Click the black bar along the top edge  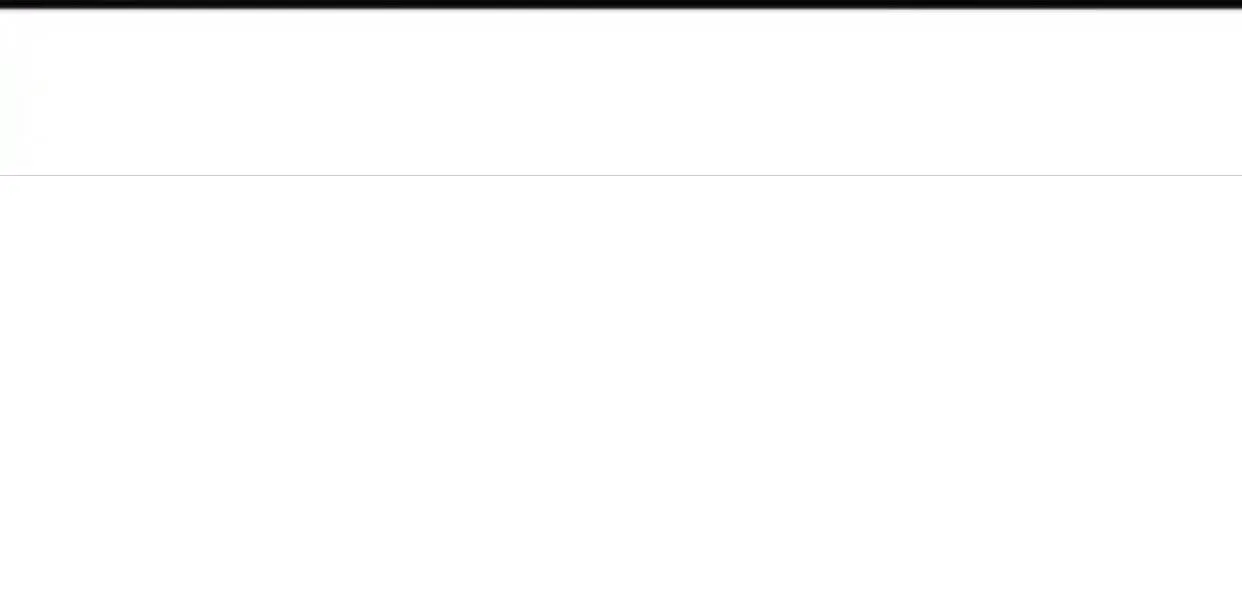(x=621, y=4)
